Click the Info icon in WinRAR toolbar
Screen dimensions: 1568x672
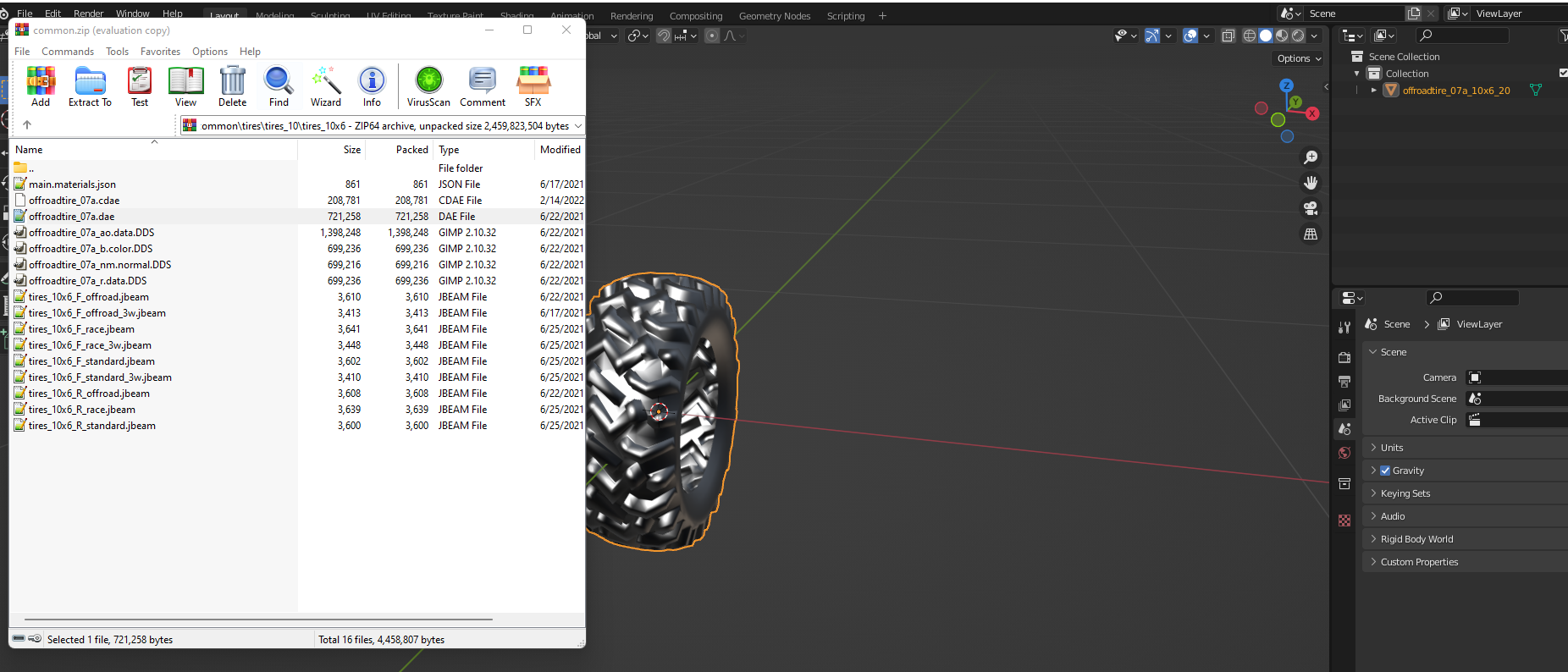372,86
